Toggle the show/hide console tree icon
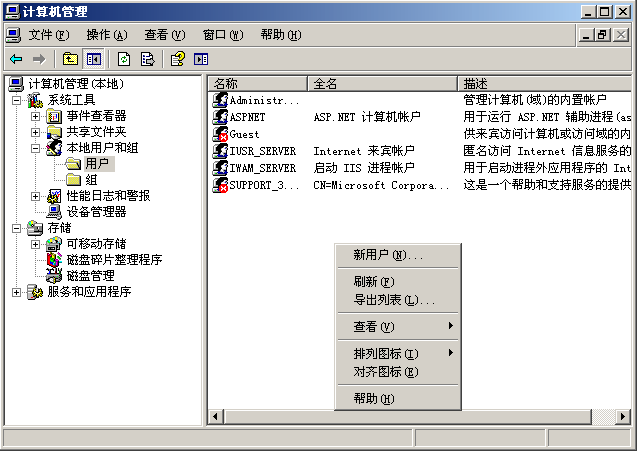Viewport: 637px width, 451px height. tap(94, 59)
